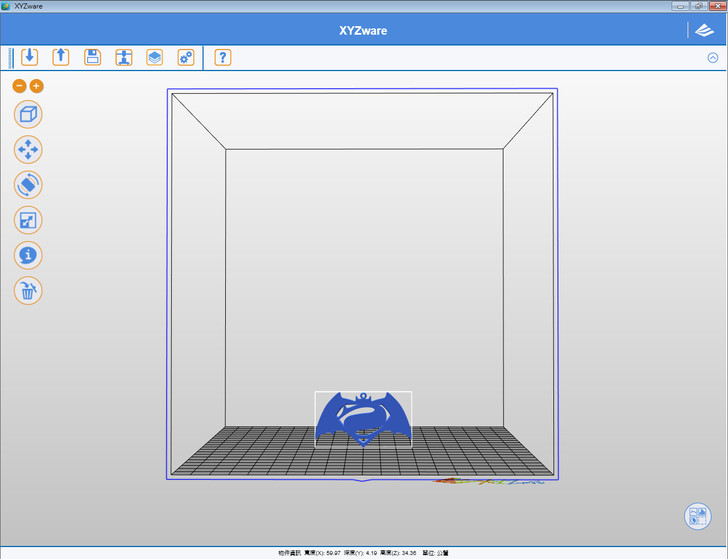Open Help with the question mark icon

pyautogui.click(x=222, y=57)
